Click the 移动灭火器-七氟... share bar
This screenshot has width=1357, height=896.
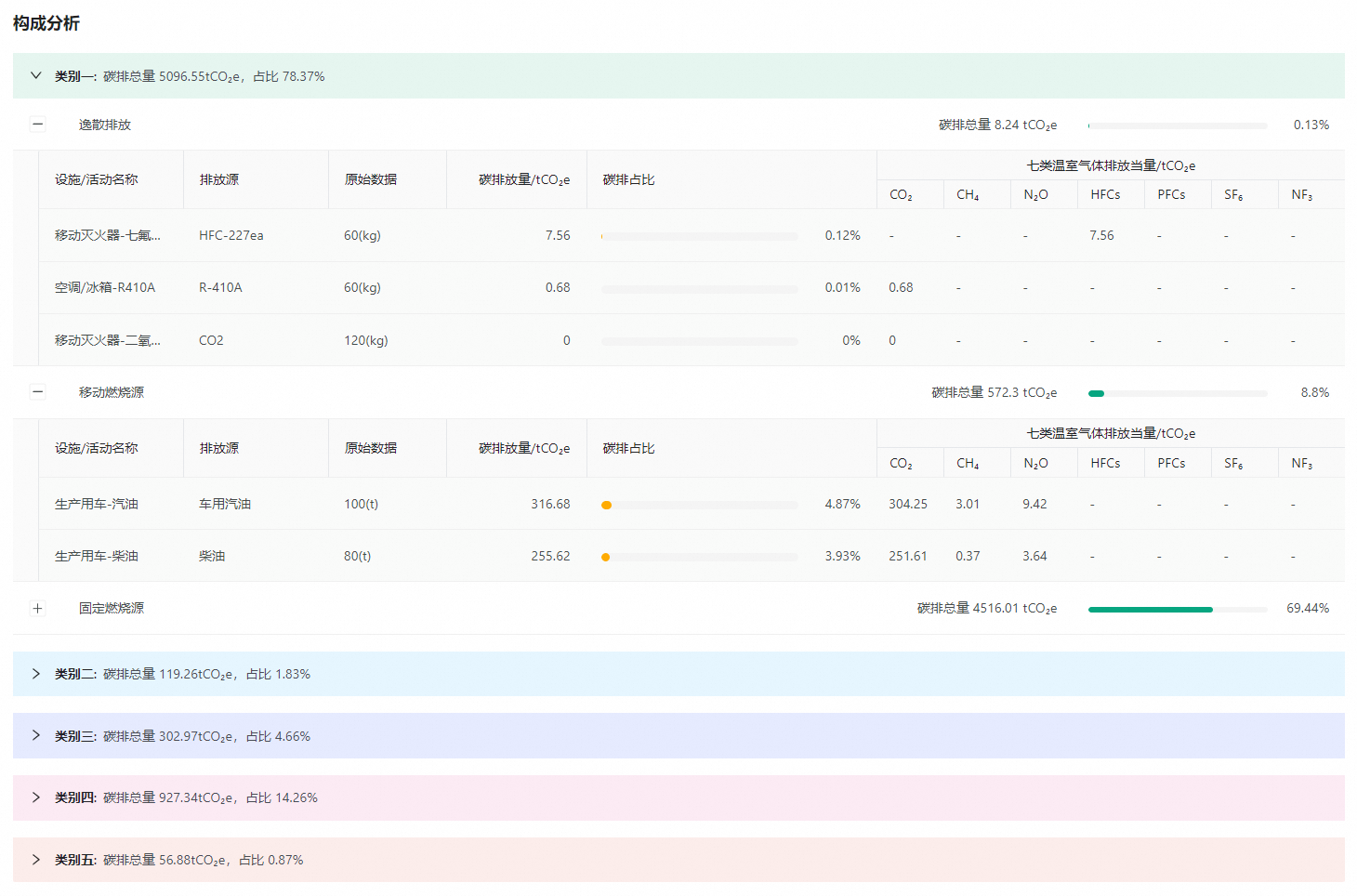(700, 236)
